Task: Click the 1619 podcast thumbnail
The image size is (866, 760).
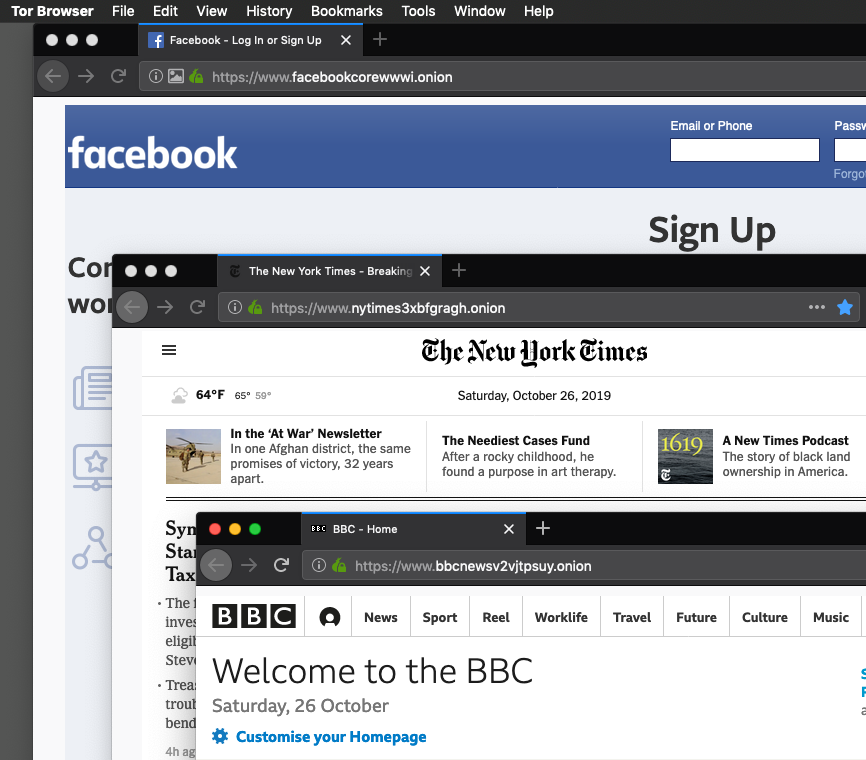Action: pos(685,456)
